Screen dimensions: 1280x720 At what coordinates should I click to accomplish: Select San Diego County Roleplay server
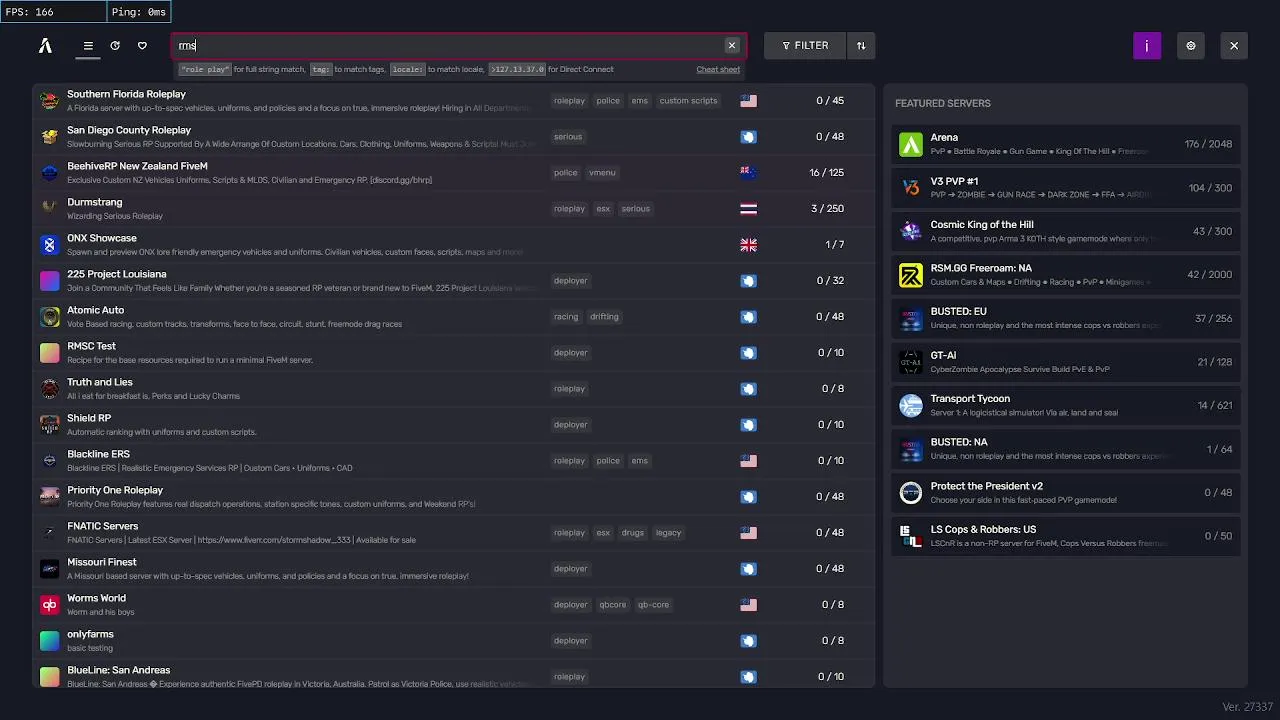[454, 137]
